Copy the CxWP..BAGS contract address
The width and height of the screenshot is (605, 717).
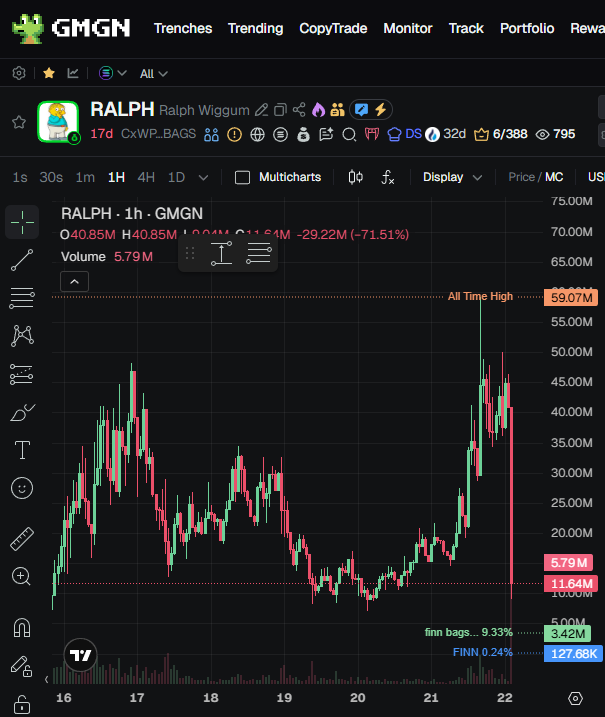158,134
